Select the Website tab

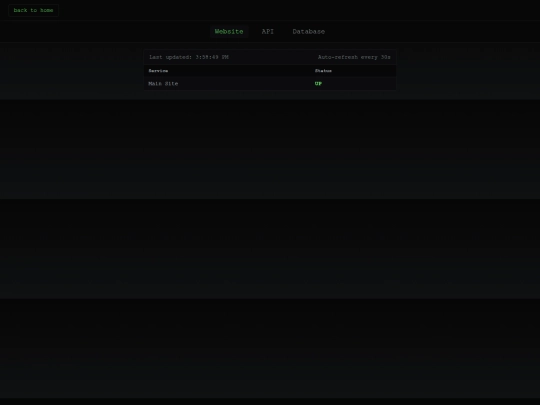click(x=229, y=32)
